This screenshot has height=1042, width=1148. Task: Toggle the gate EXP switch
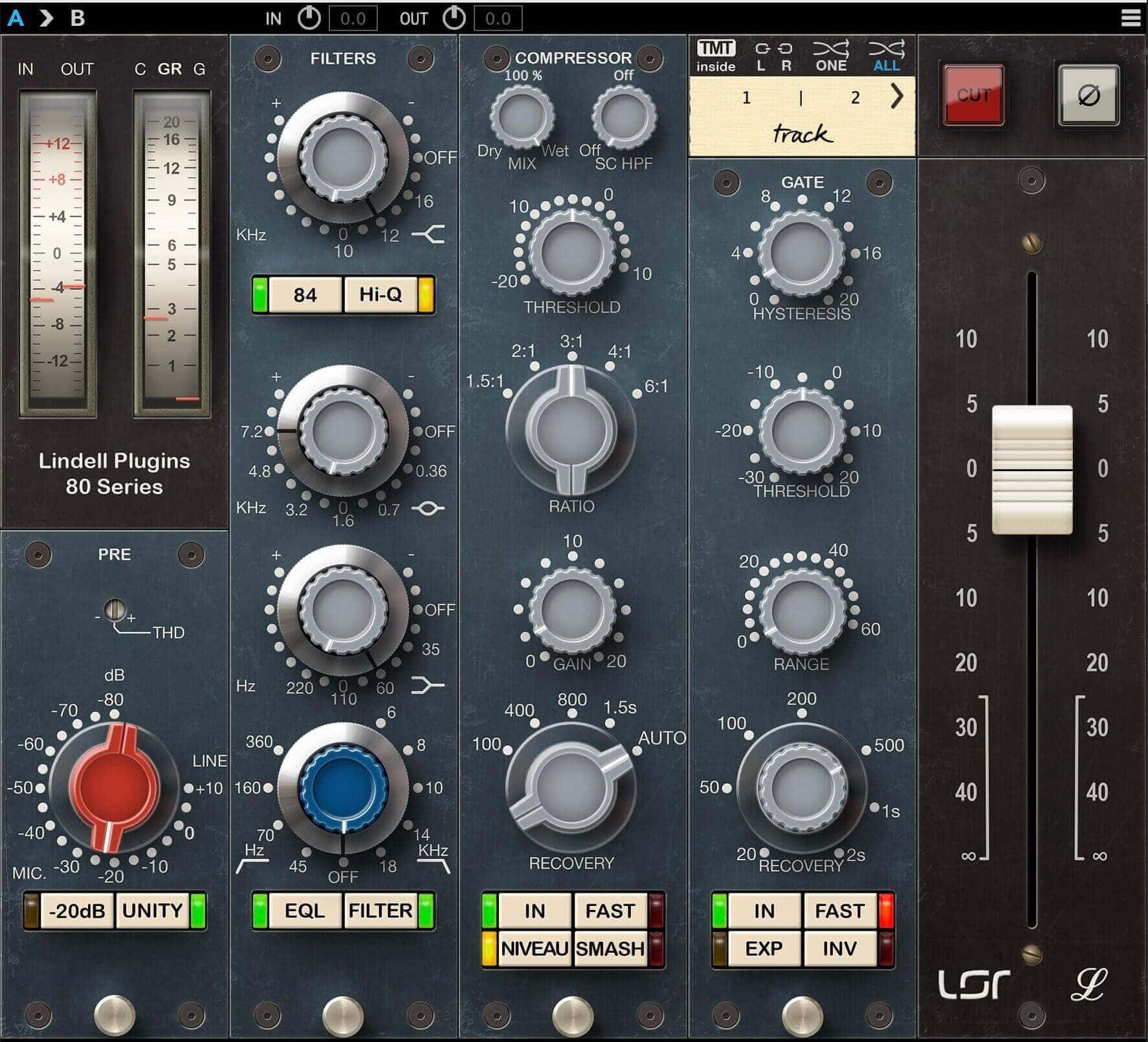click(x=764, y=948)
